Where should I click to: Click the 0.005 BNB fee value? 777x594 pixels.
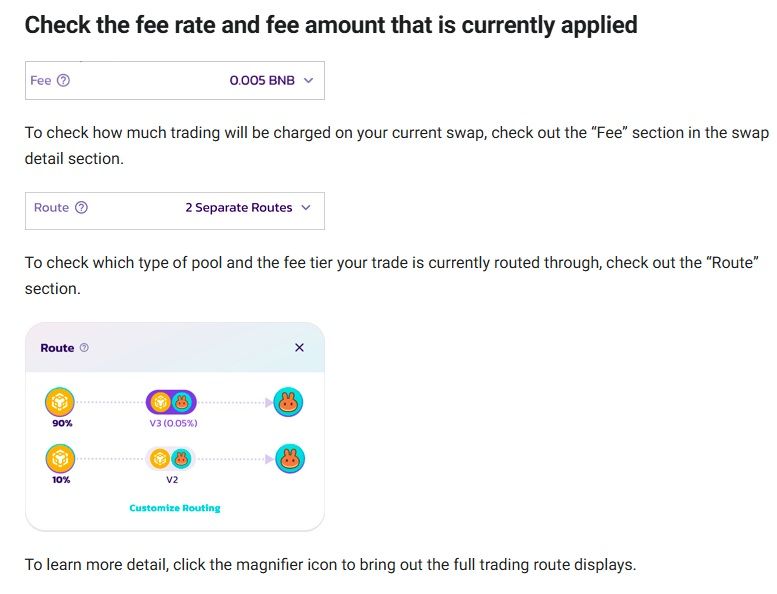click(x=262, y=81)
